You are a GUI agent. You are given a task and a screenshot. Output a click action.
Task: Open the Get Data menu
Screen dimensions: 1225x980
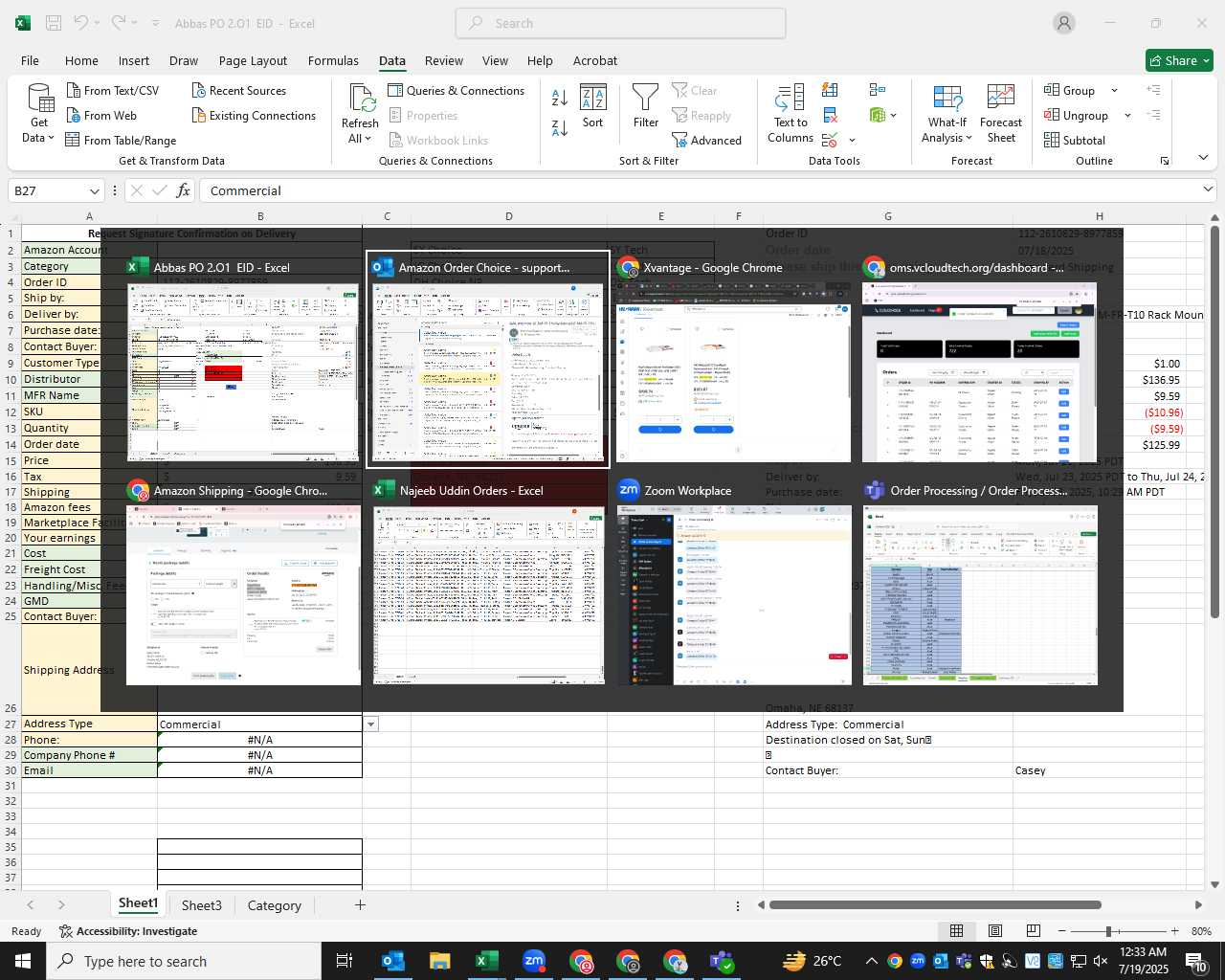coord(39,114)
